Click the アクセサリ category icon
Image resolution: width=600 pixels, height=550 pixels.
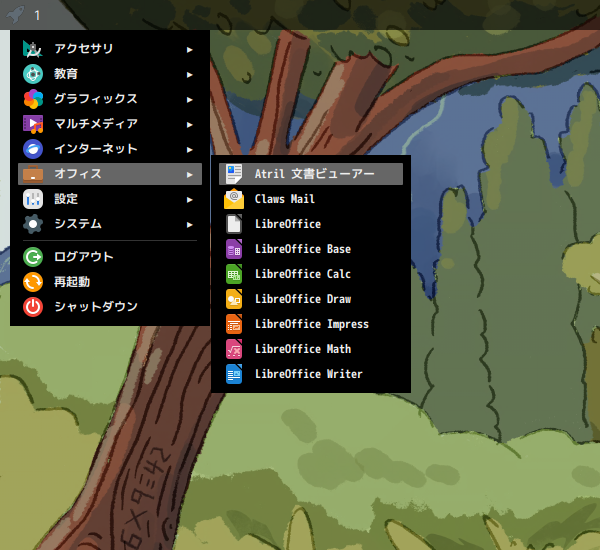tap(33, 49)
